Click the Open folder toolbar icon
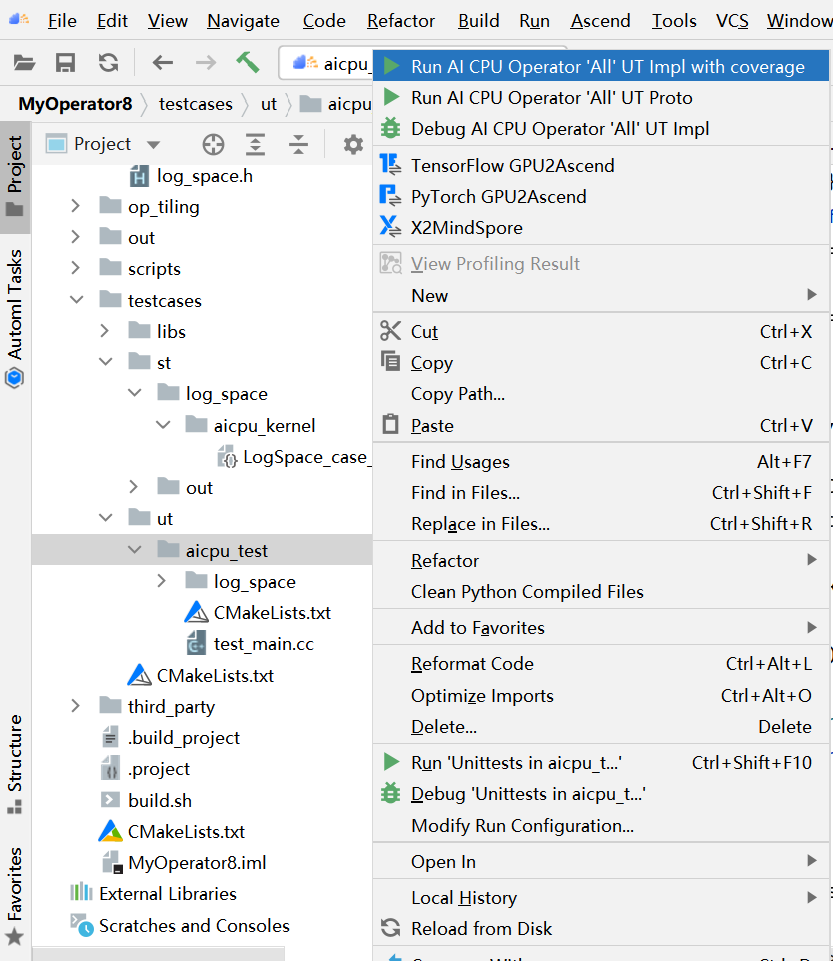The height and width of the screenshot is (961, 833). click(25, 63)
